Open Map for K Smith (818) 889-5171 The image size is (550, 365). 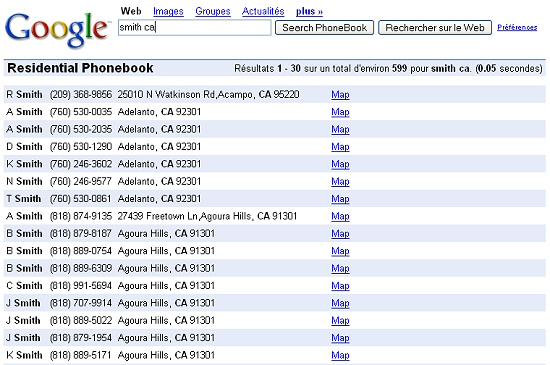[340, 355]
